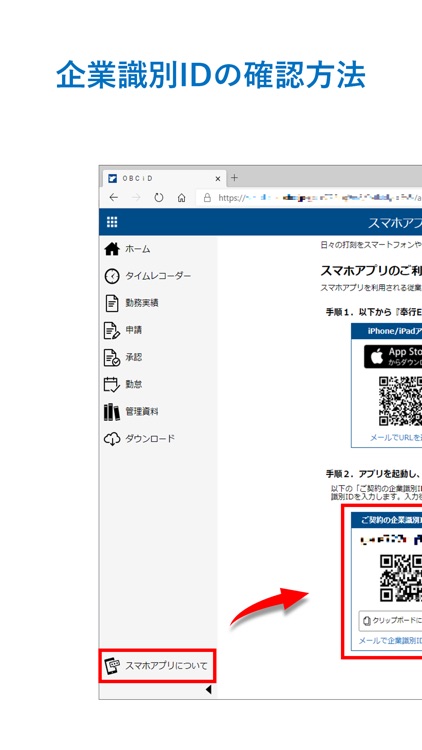Click the checked document icon for 承認
The width and height of the screenshot is (422, 750).
112,357
